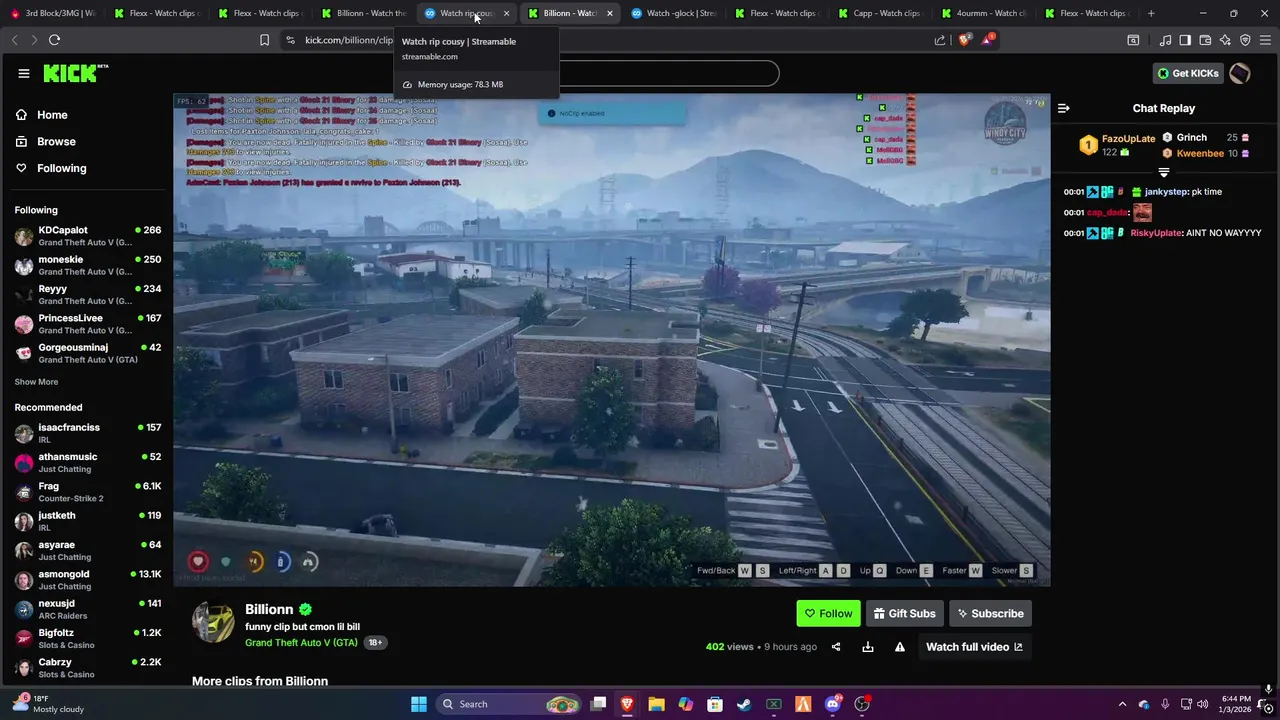Click RiskyUplate username in chat
This screenshot has width=1280, height=720.
click(x=1156, y=233)
